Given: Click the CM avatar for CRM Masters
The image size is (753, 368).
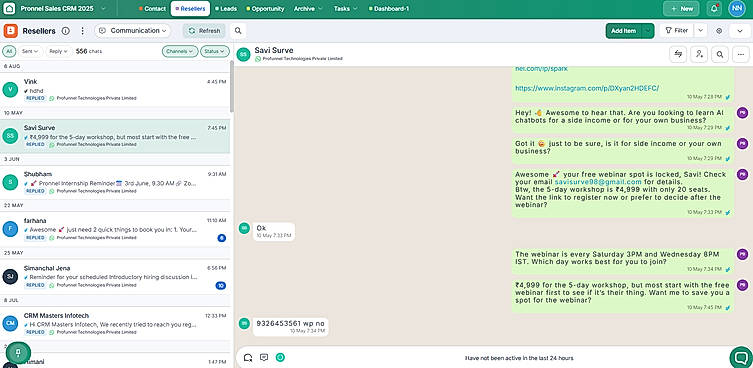Looking at the screenshot, I should (x=10, y=323).
